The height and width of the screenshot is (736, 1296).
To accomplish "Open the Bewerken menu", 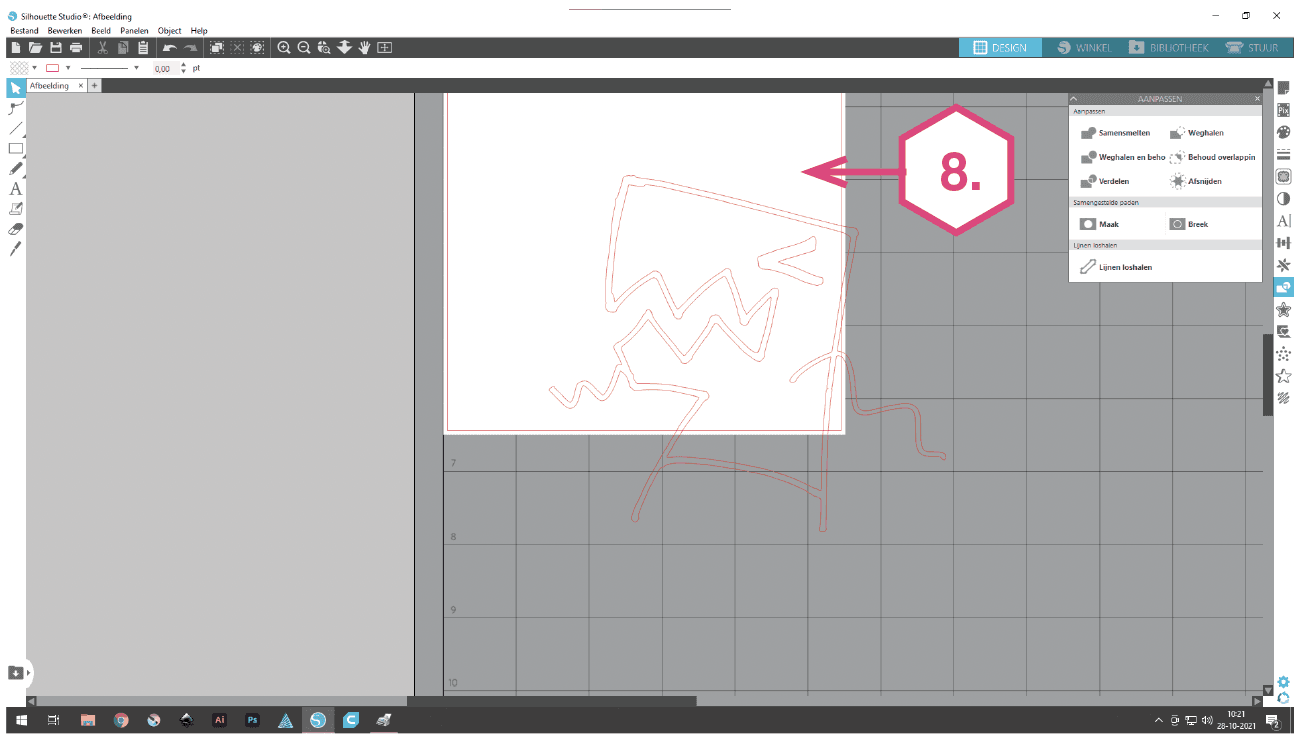I will click(65, 31).
